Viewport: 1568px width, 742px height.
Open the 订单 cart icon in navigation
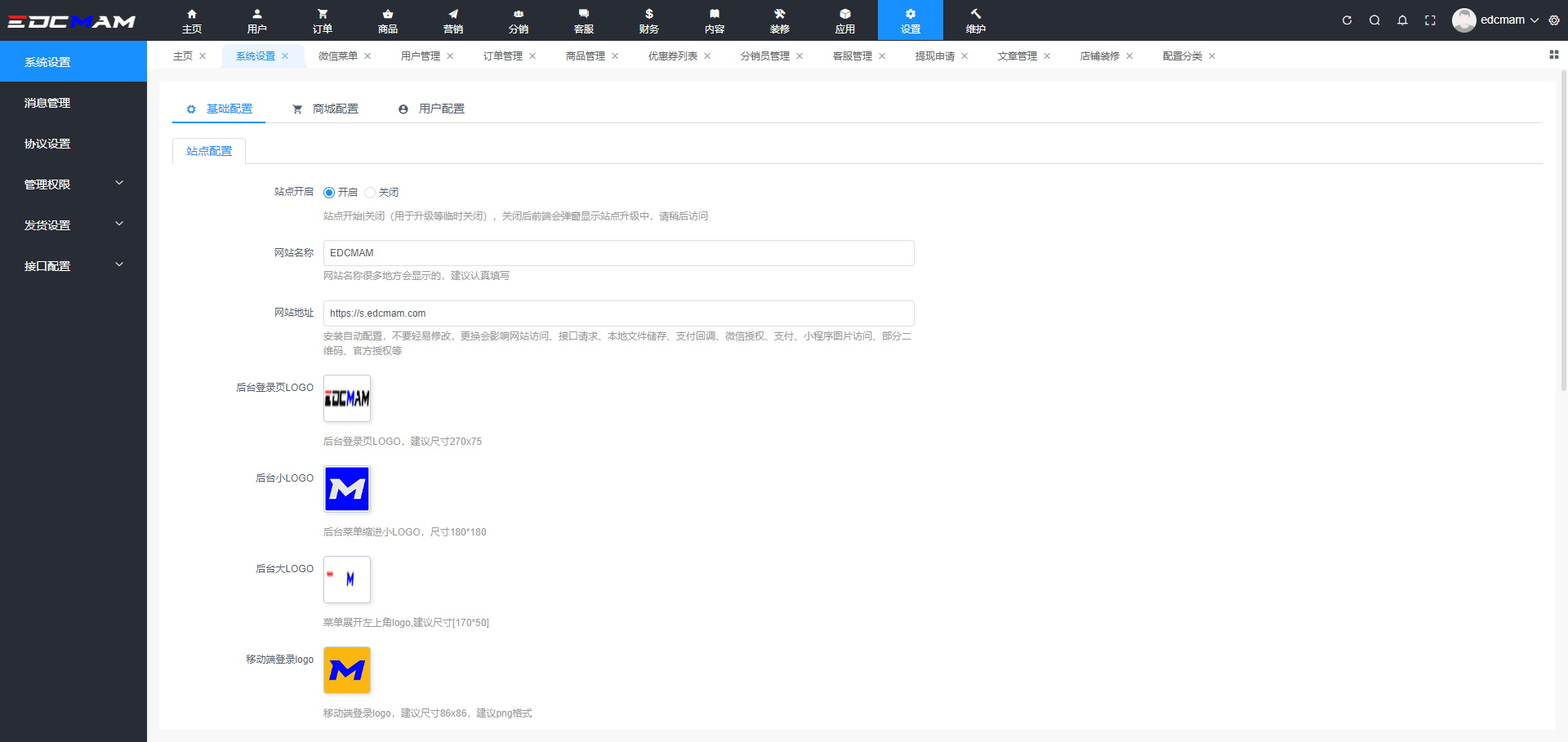tap(323, 20)
